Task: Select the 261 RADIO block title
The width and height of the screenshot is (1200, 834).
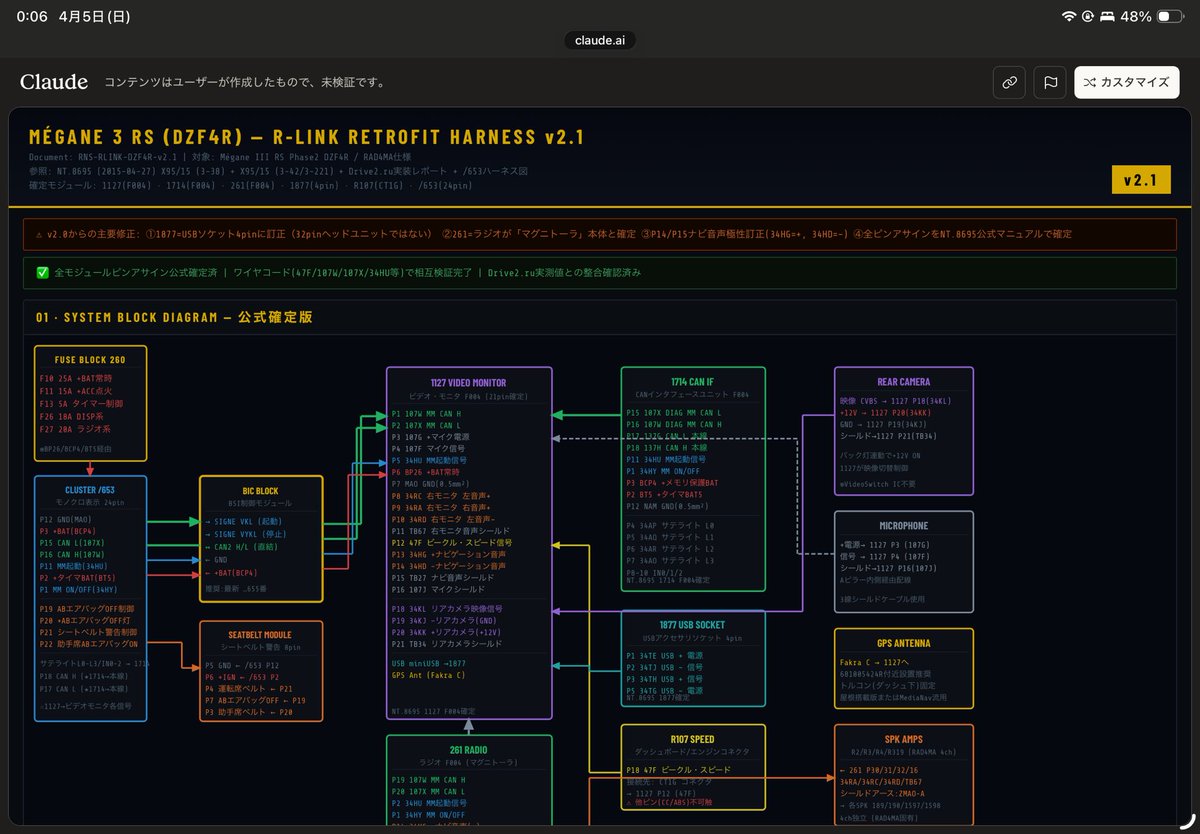Action: (x=469, y=749)
